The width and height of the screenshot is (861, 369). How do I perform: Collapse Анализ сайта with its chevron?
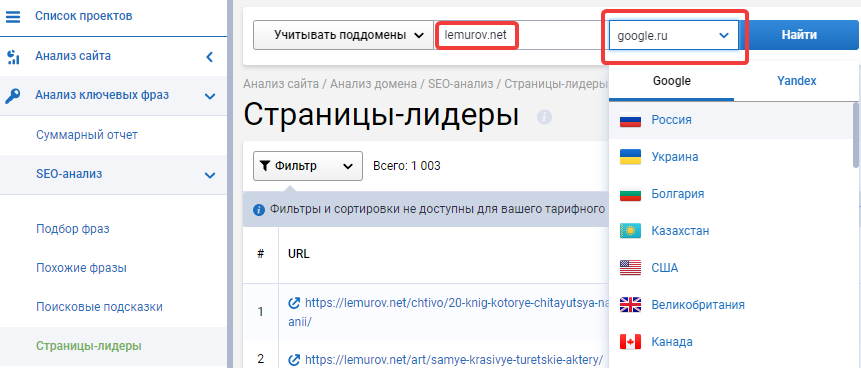(209, 56)
